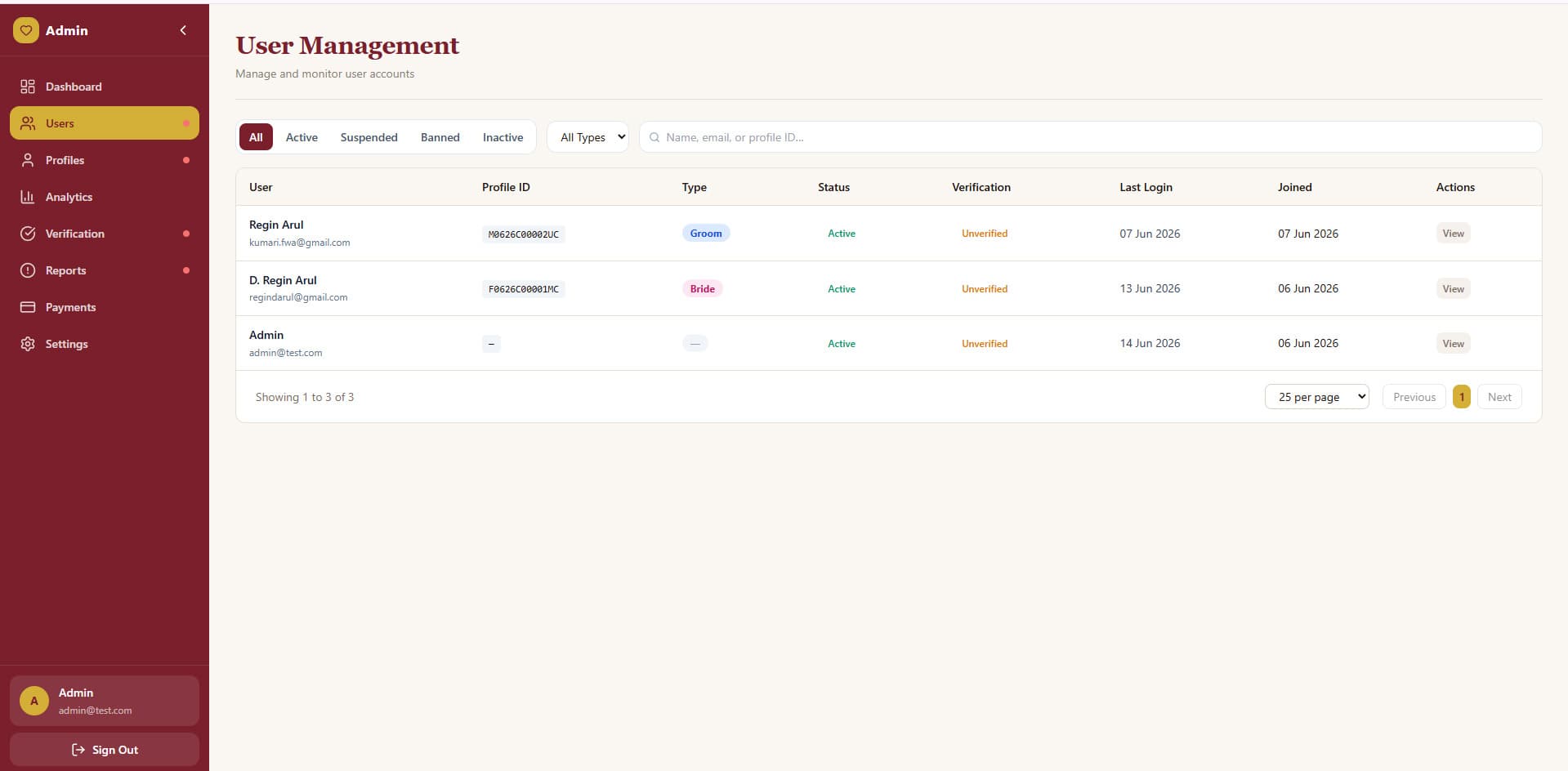Click the Analytics bar chart icon
This screenshot has width=1568, height=771.
point(28,197)
